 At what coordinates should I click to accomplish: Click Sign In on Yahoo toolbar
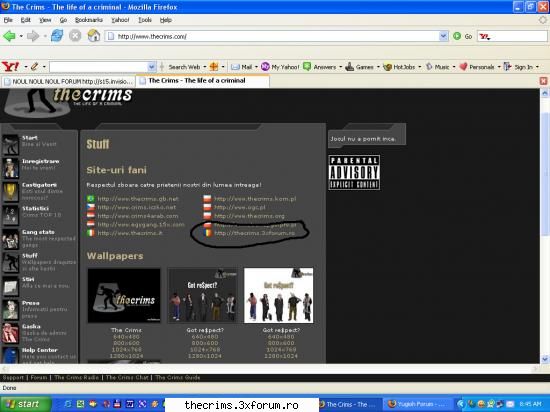[518, 67]
